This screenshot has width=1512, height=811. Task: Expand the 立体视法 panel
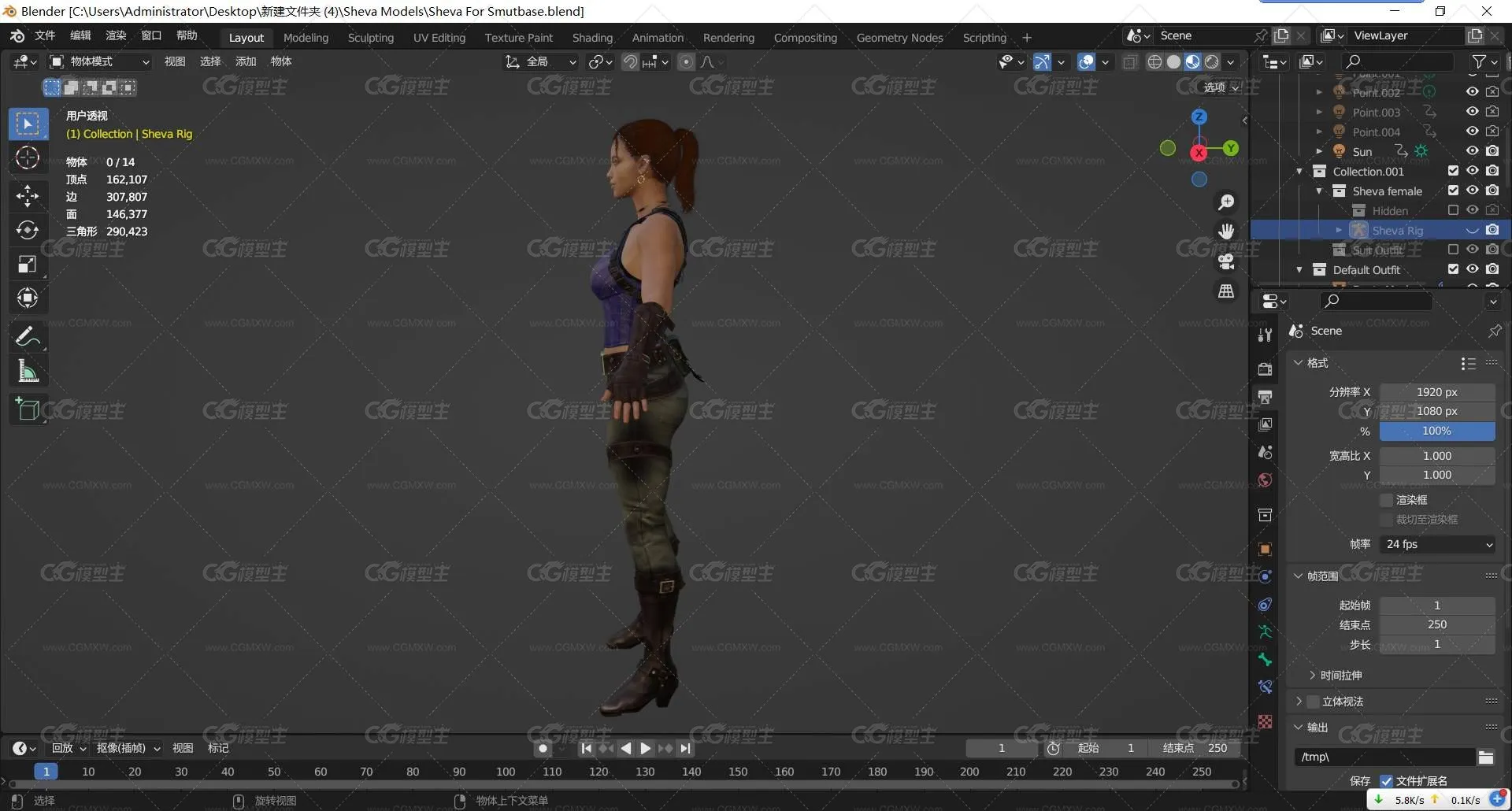point(1299,702)
